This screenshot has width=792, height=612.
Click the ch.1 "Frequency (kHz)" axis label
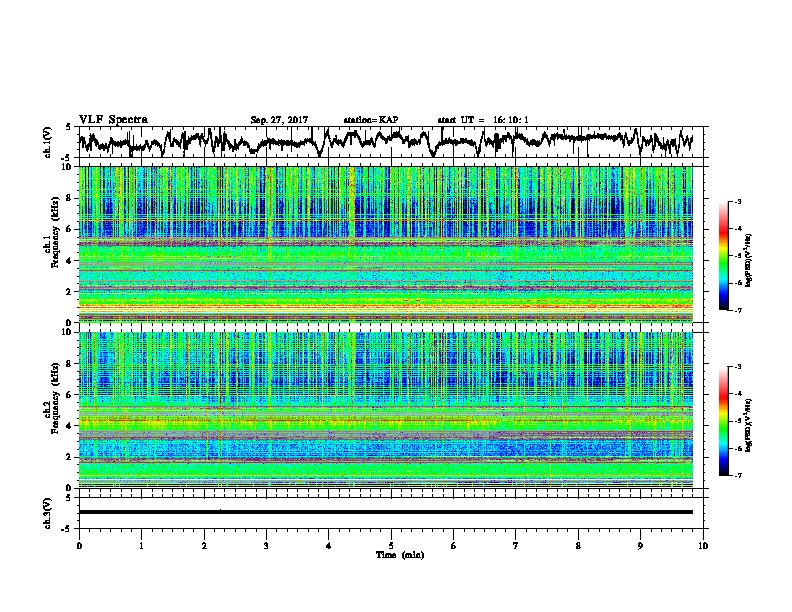pyautogui.click(x=55, y=232)
